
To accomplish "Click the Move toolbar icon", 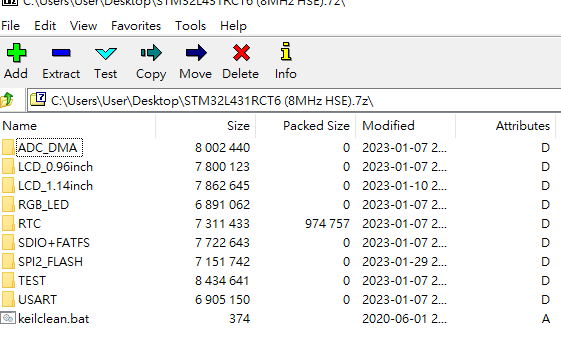I will [196, 53].
